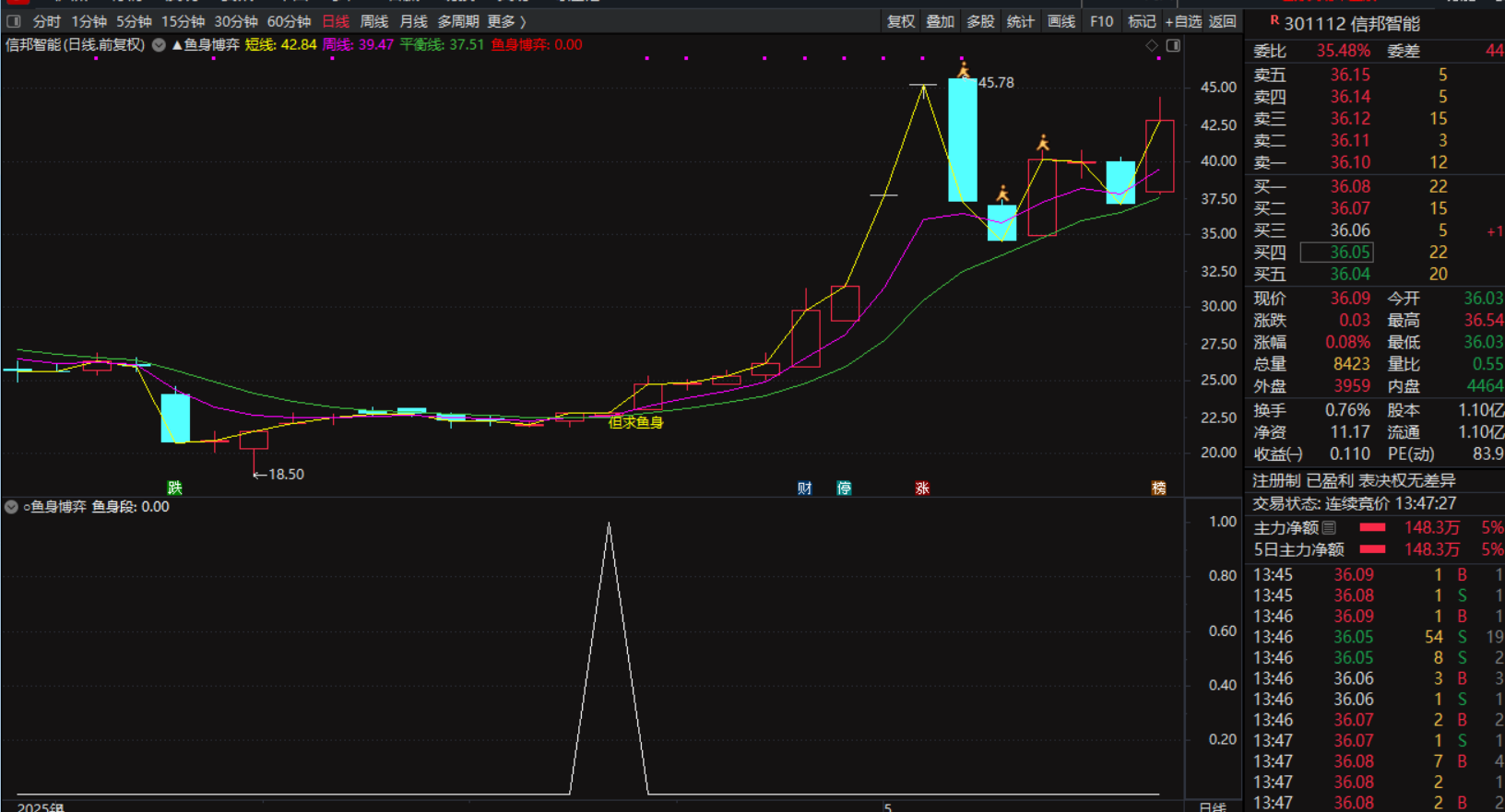
Task: Toggle the right panel icon beside diamond
Action: coord(1173,45)
